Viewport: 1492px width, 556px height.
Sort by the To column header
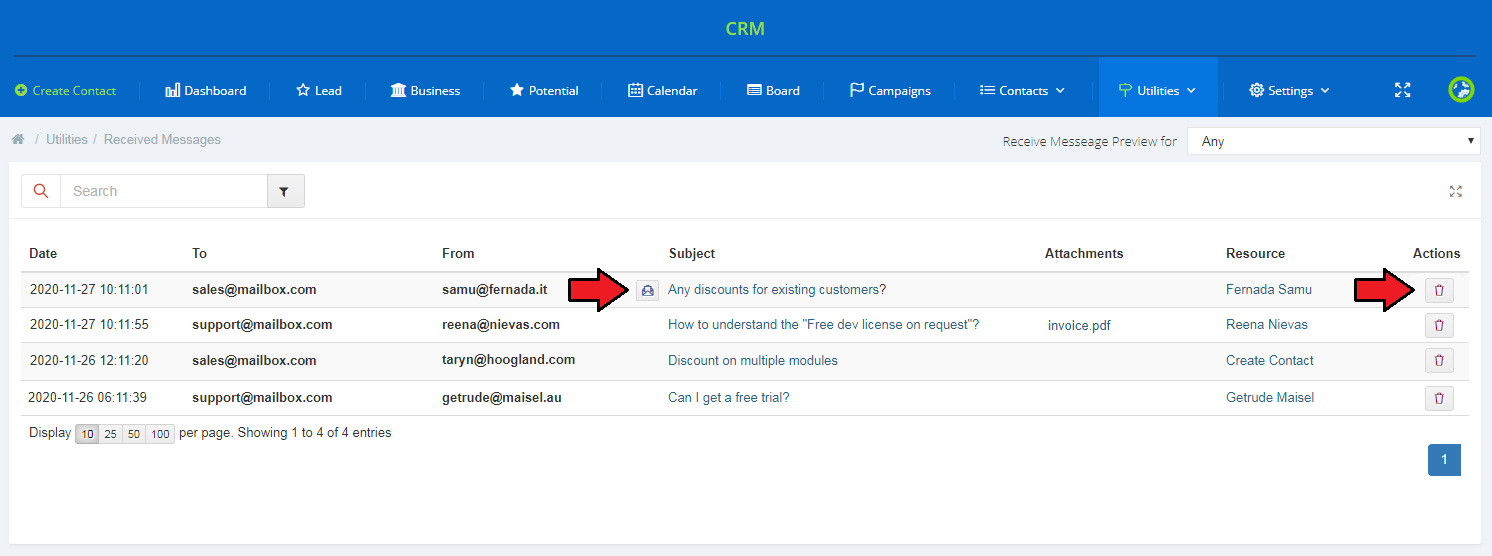click(x=200, y=253)
